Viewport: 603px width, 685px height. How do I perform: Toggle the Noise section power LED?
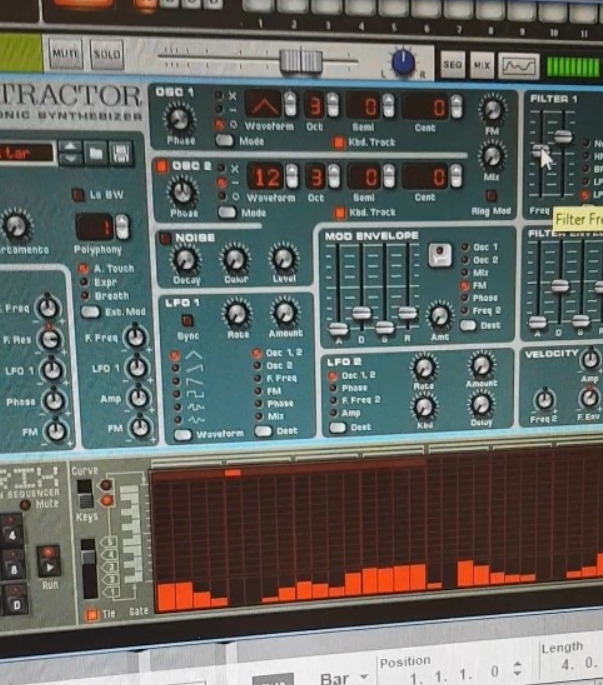point(165,238)
